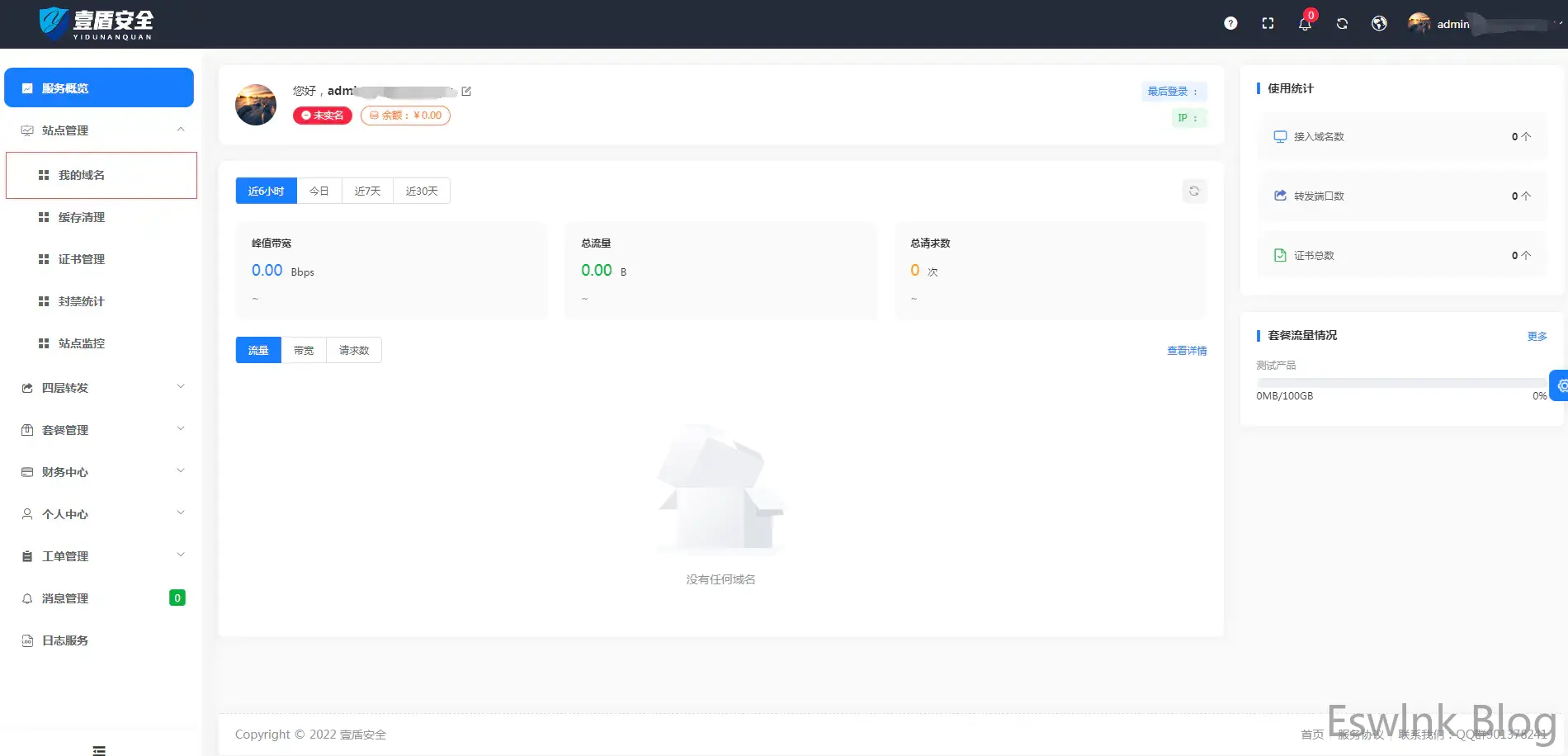Collapse sidebar using bottom hamburger icon
The height and width of the screenshot is (756, 1568).
coord(99,750)
